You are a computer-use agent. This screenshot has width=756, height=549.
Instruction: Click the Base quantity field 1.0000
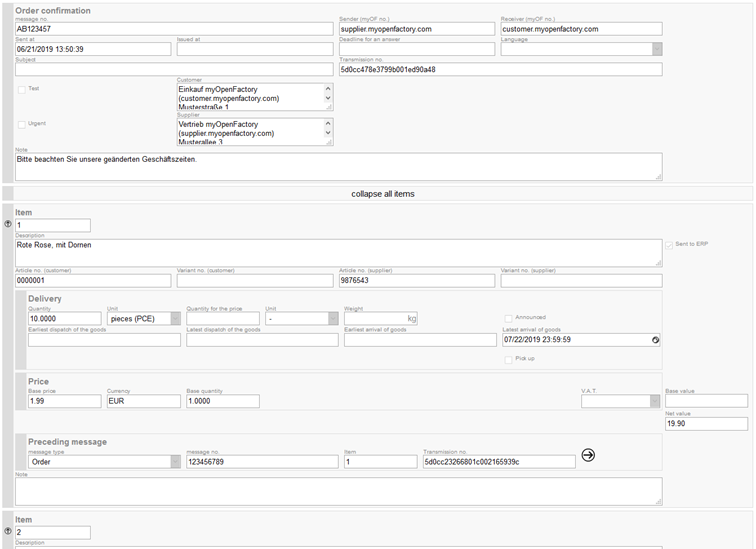tap(223, 401)
